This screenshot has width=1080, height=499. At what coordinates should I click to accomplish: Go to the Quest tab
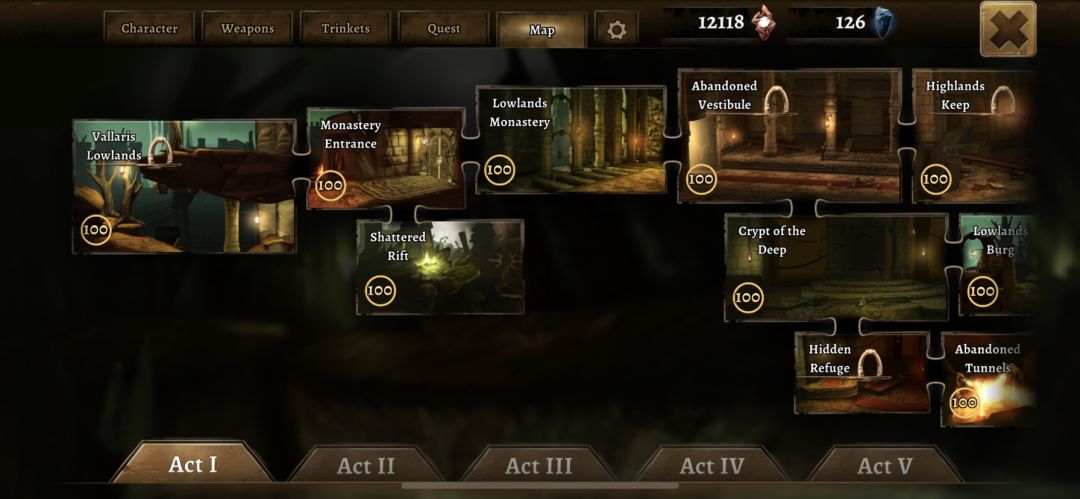click(x=444, y=29)
